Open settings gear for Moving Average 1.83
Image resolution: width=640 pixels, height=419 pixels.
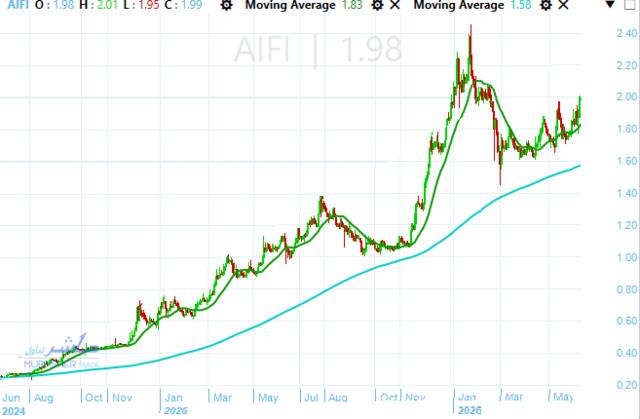tap(378, 5)
